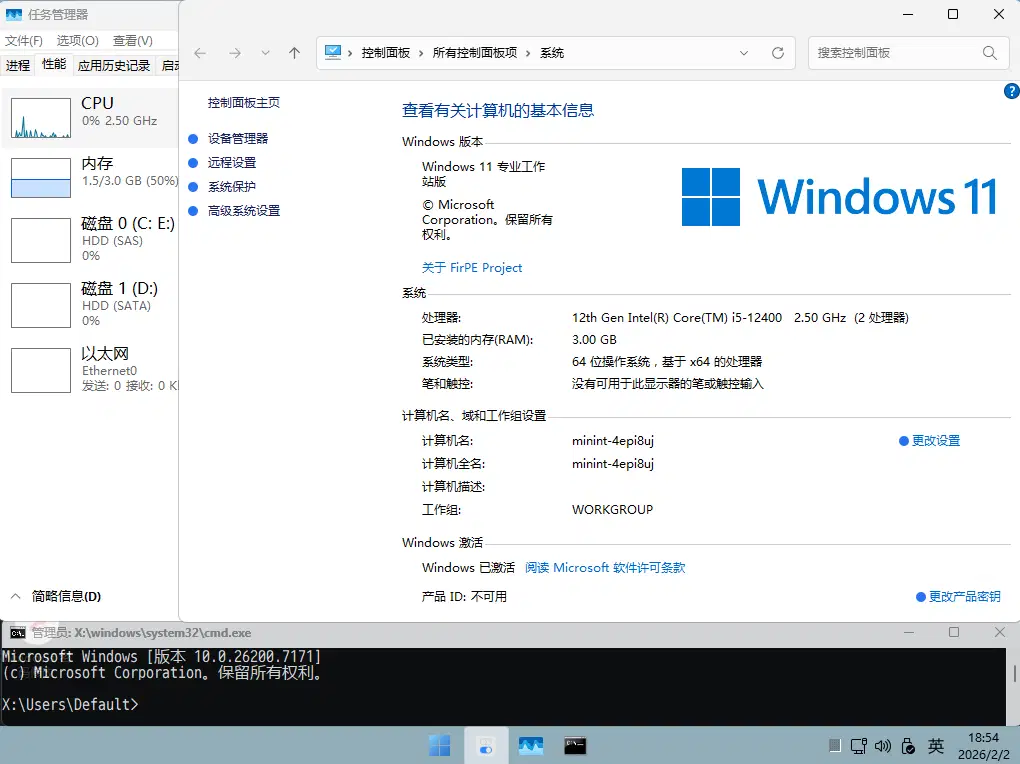Click the 查看有关计算机的基本信息 heading
This screenshot has width=1020, height=764.
498,111
